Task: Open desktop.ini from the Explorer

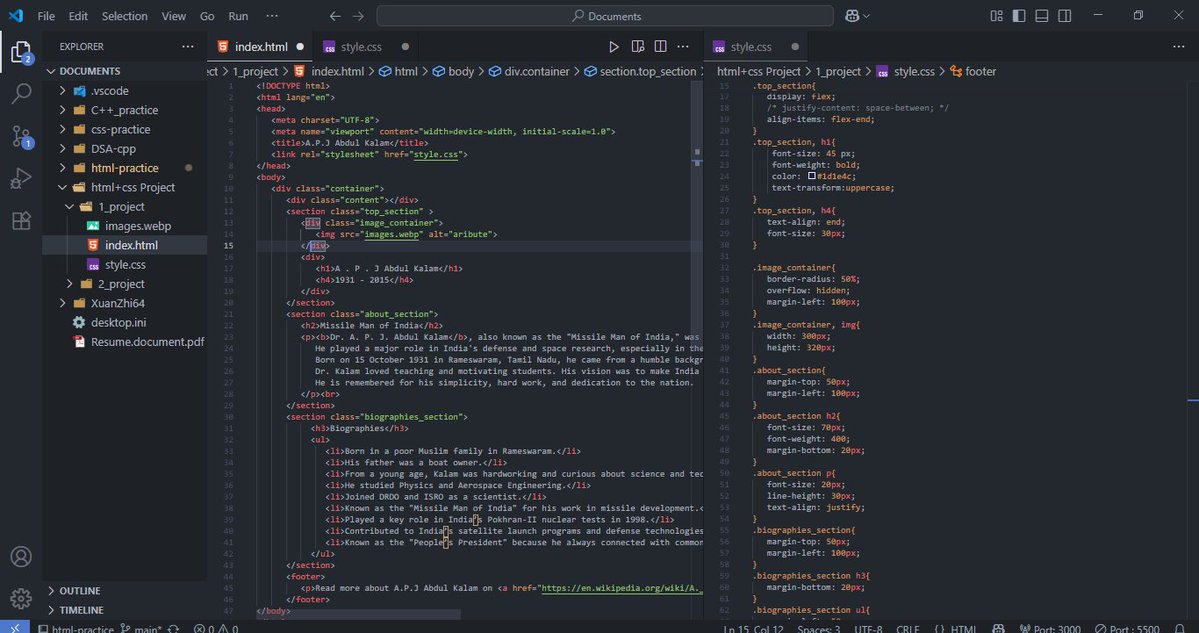Action: pos(125,323)
